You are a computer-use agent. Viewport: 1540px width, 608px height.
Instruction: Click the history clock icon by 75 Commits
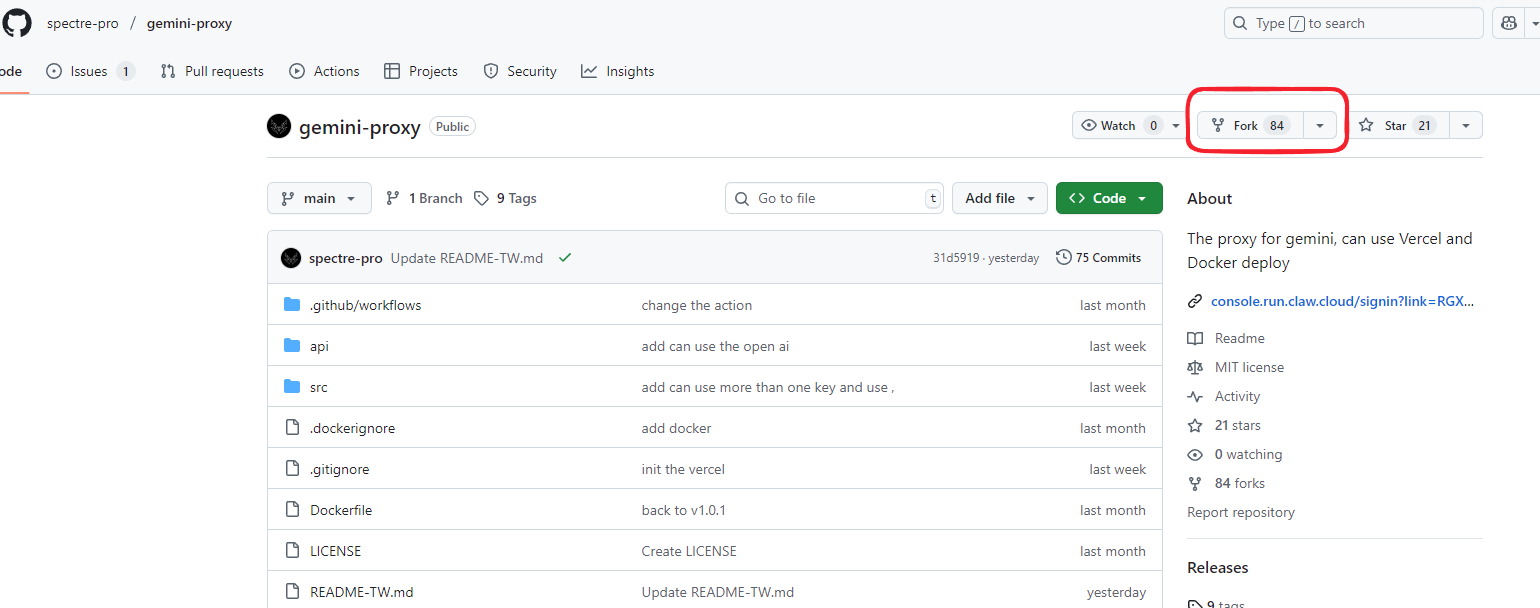[x=1064, y=258]
